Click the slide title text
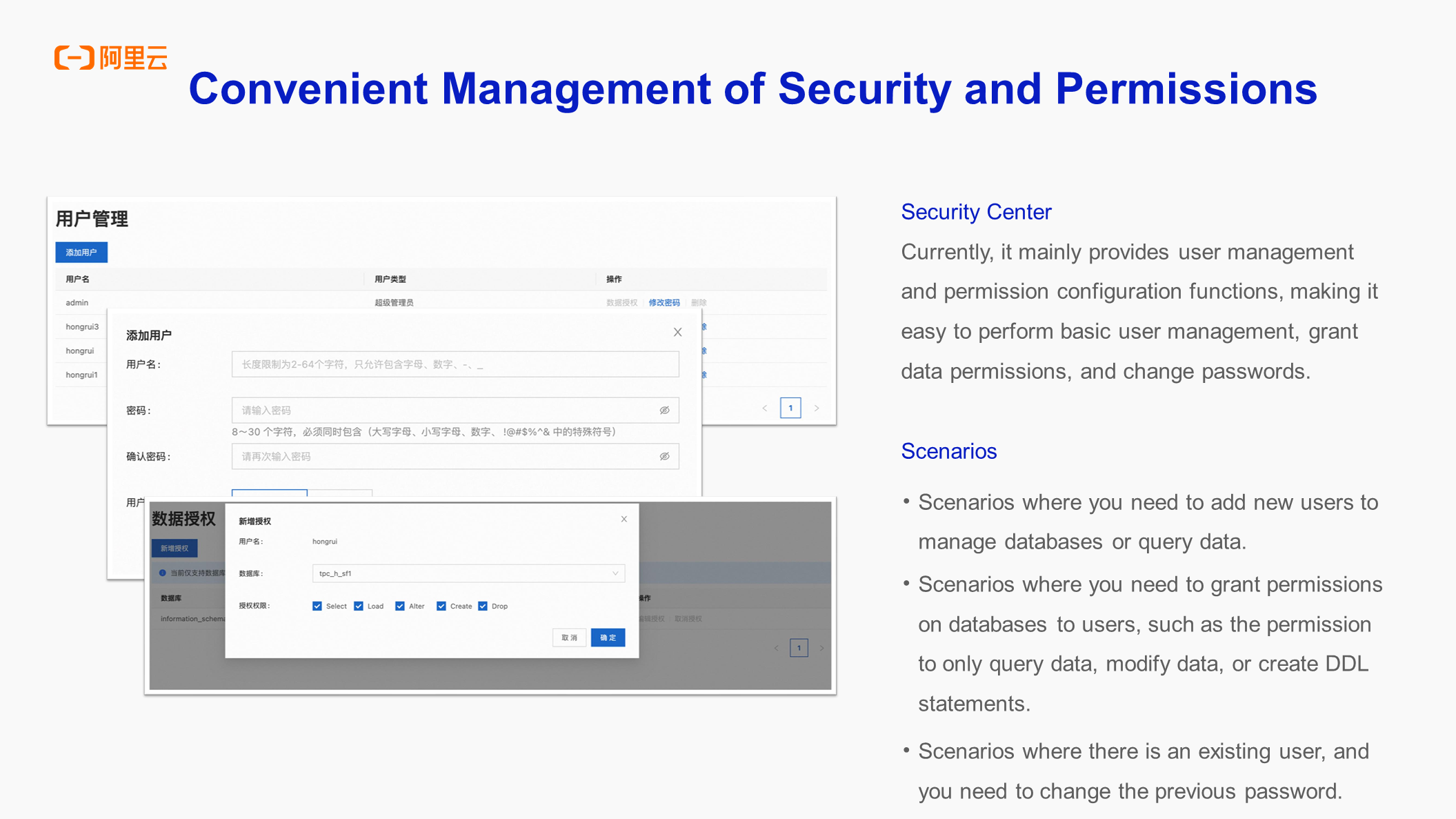1456x819 pixels. (753, 90)
